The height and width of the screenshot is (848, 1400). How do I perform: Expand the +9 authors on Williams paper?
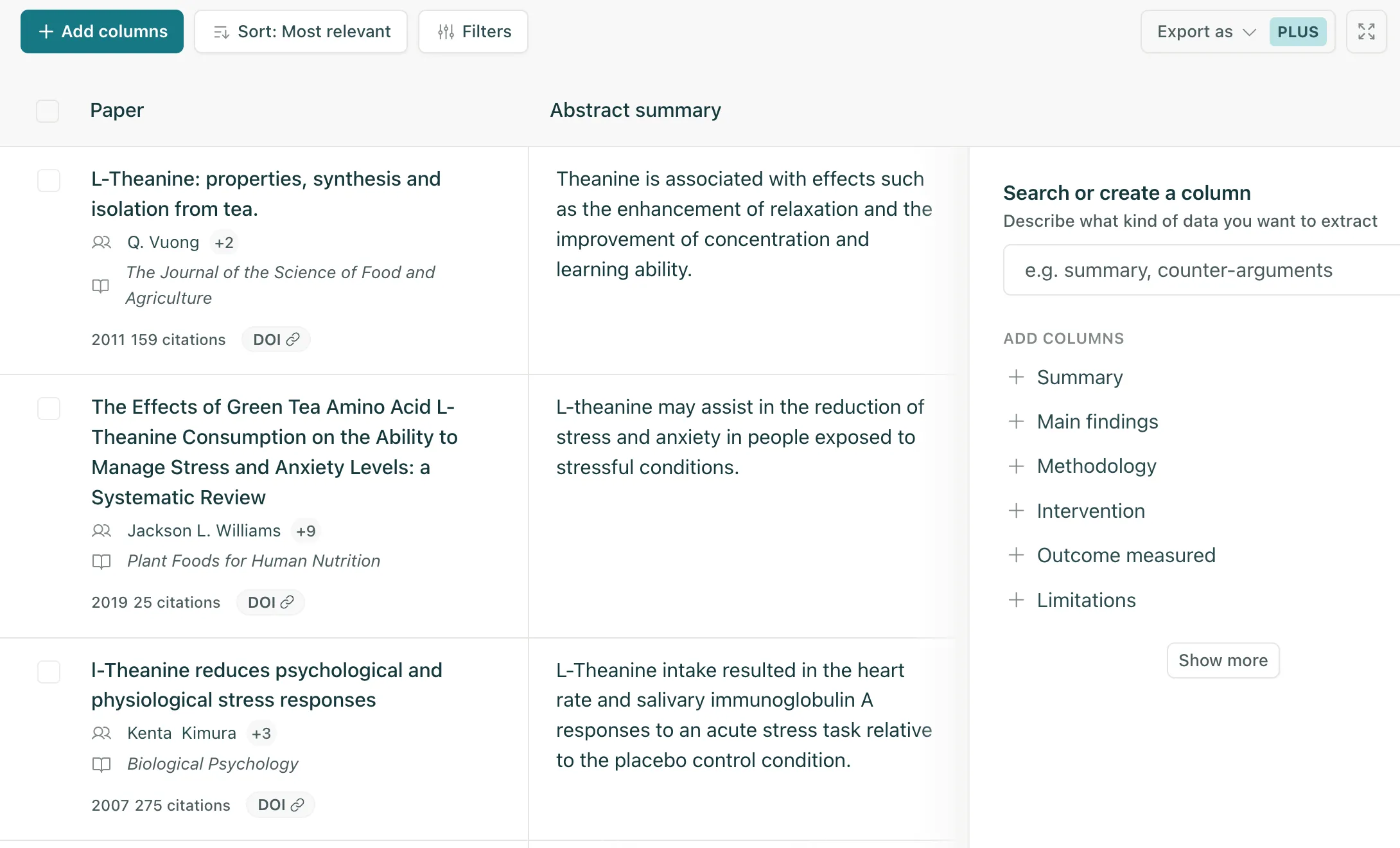point(306,531)
